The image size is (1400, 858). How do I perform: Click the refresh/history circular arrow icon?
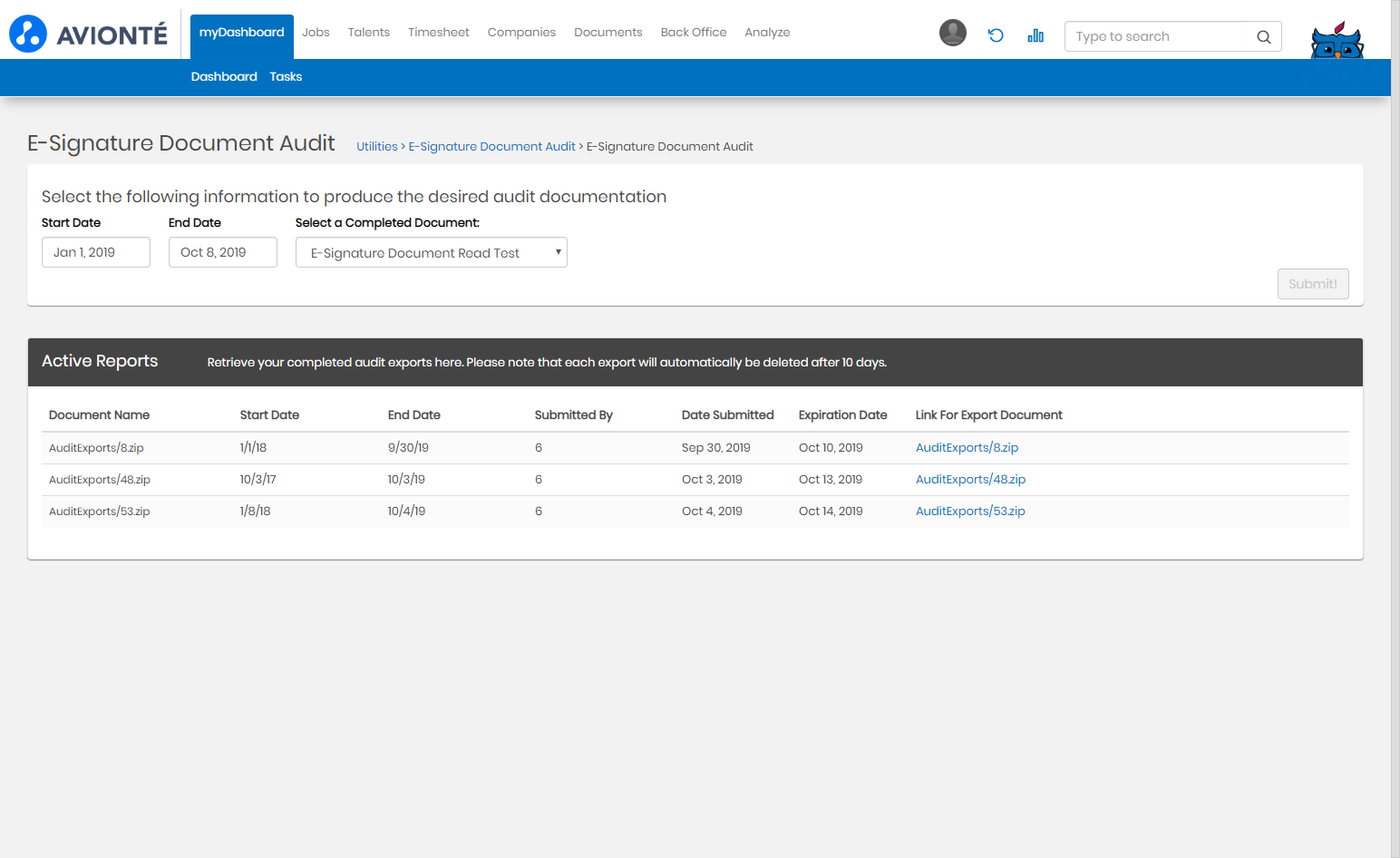point(996,35)
